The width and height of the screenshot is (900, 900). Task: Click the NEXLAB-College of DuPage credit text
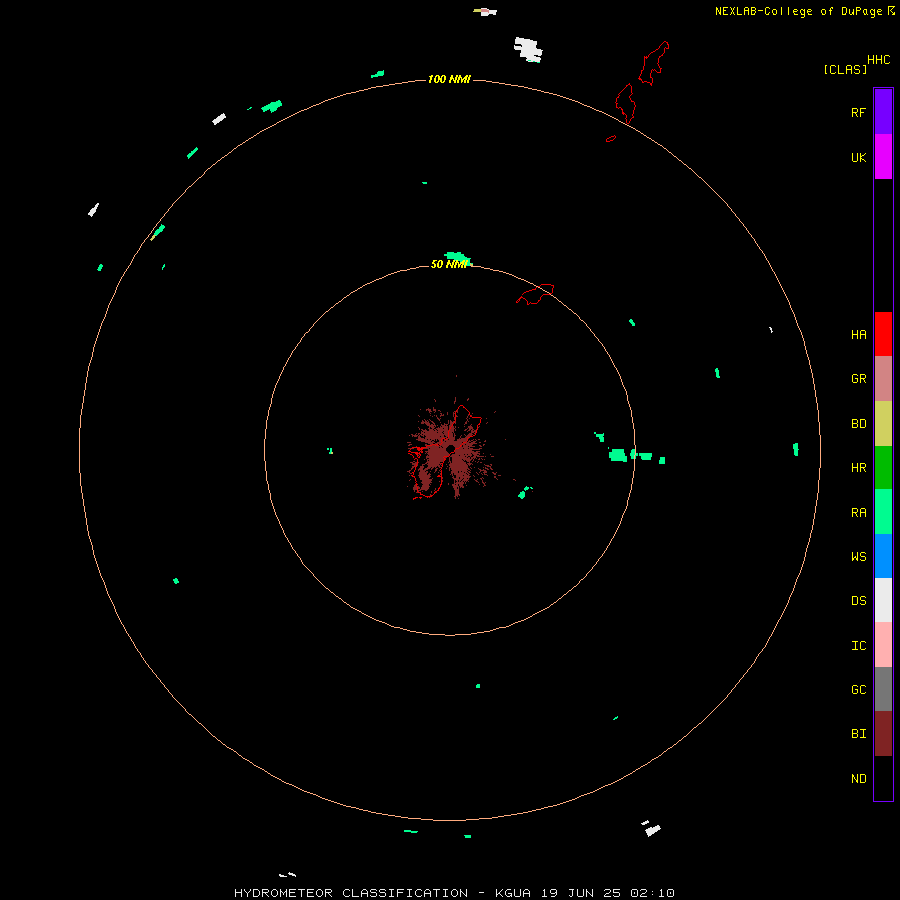[x=798, y=11]
